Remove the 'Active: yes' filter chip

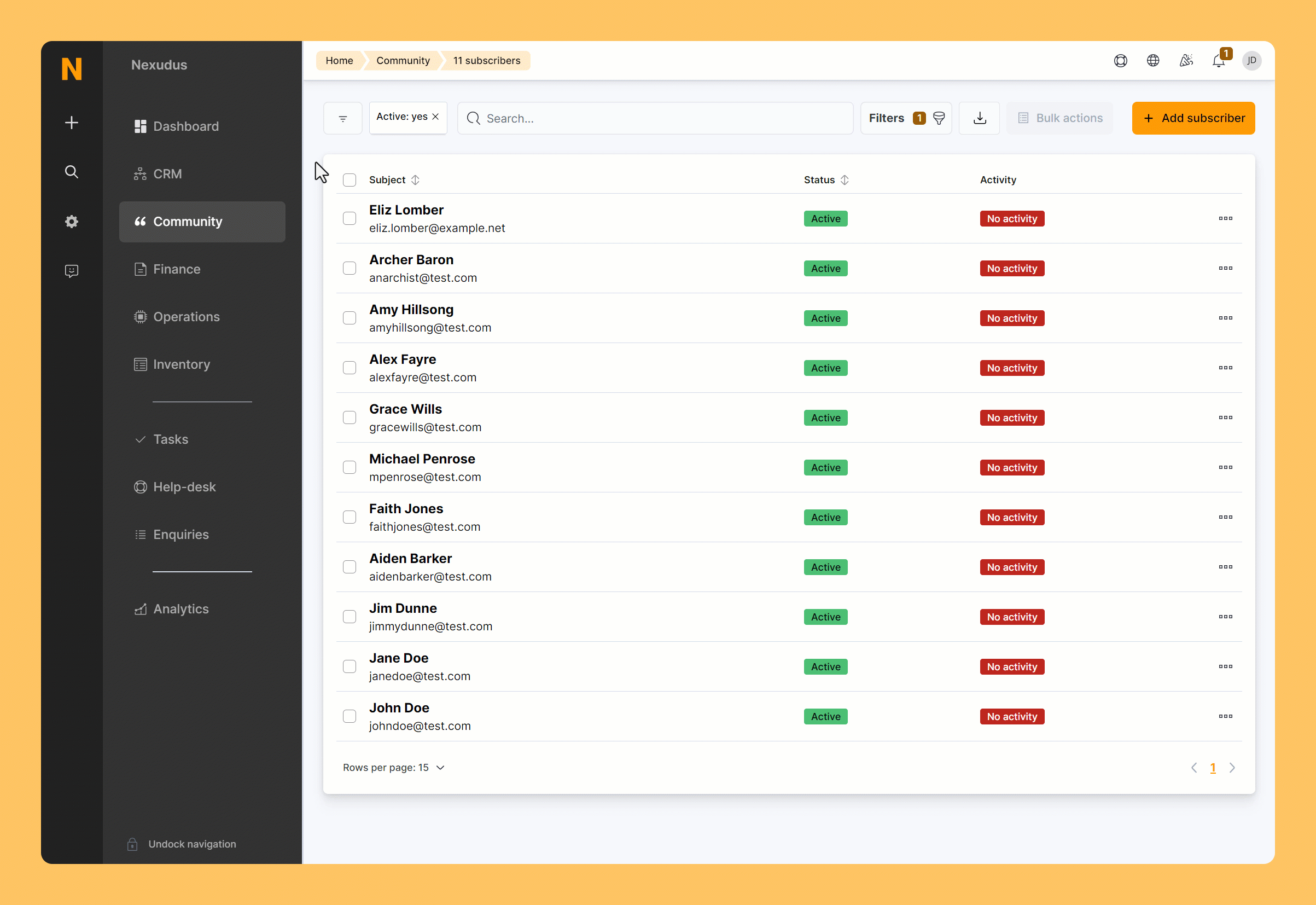pos(435,117)
